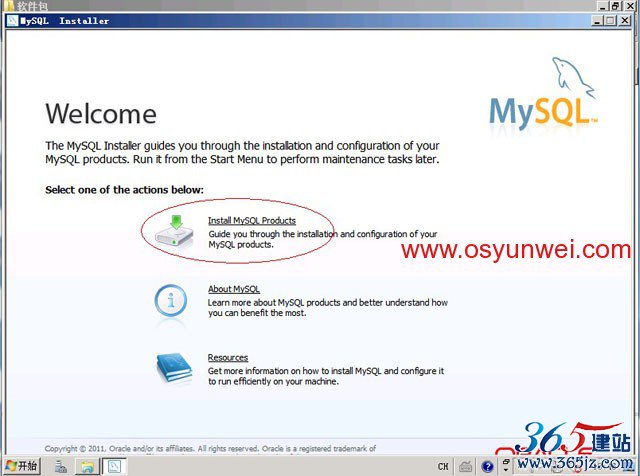
Task: Click the blue books Resources icon
Action: point(174,368)
